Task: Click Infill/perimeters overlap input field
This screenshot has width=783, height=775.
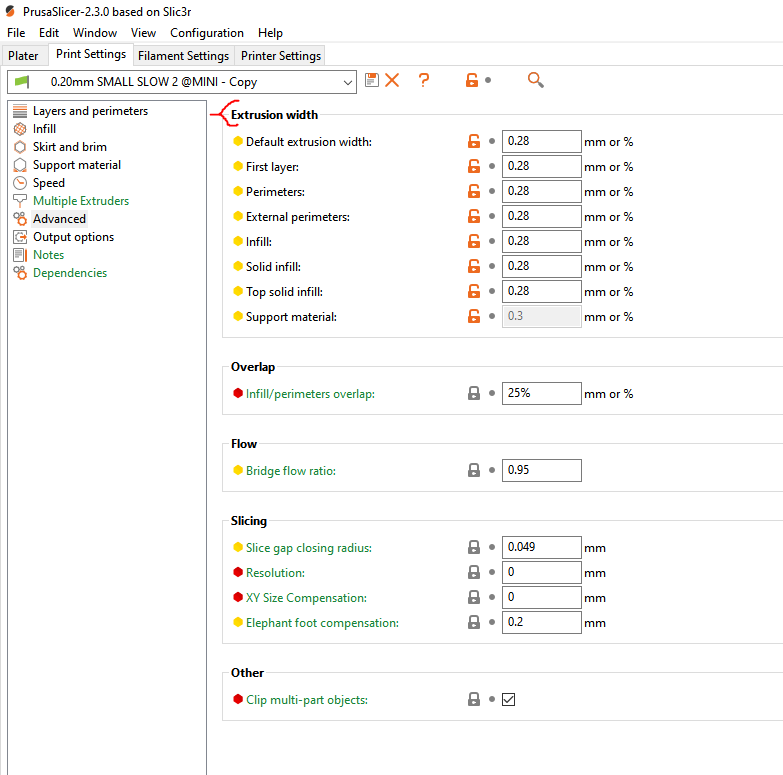Action: 541,393
